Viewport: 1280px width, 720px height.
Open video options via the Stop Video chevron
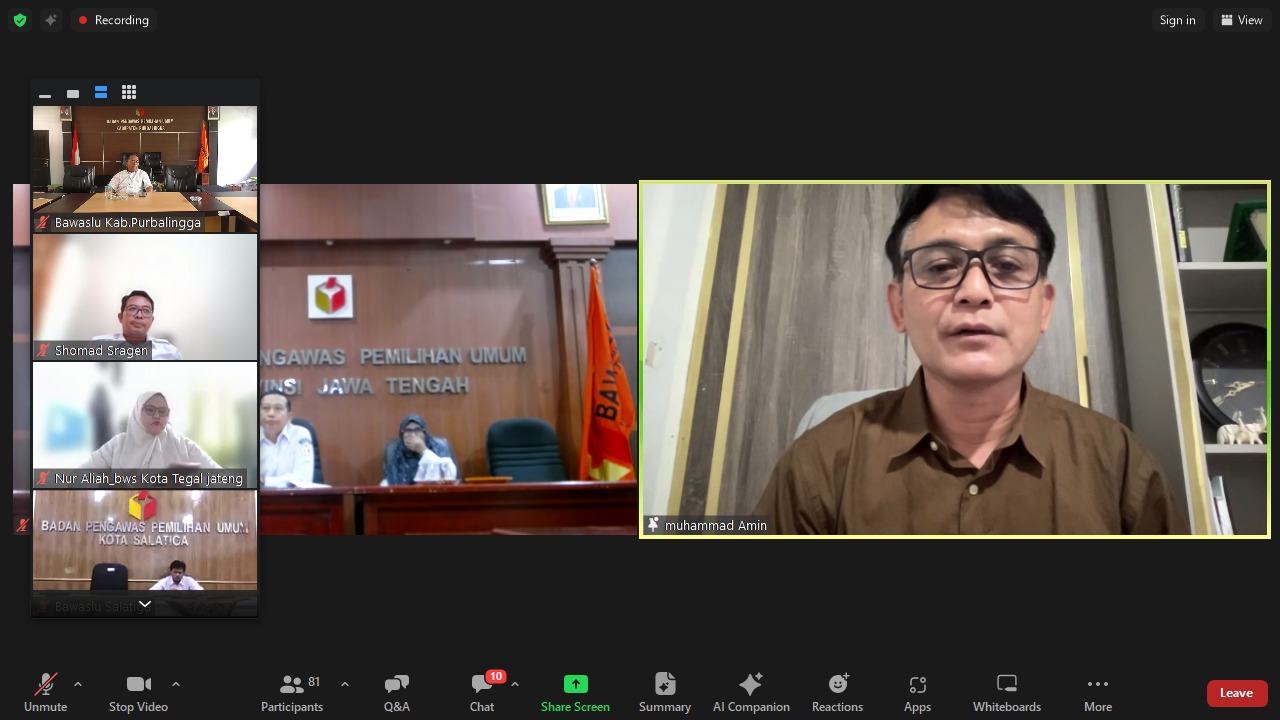(x=176, y=684)
